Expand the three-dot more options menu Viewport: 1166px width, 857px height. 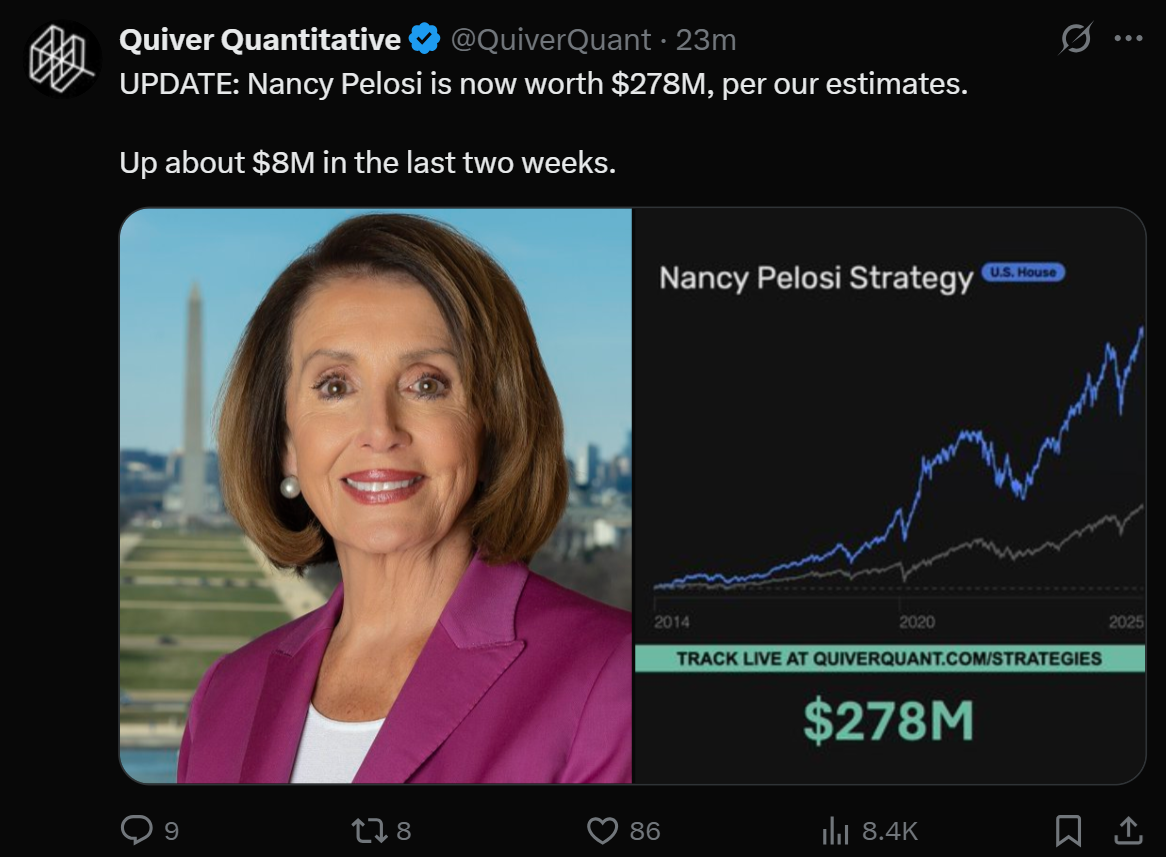[1128, 40]
